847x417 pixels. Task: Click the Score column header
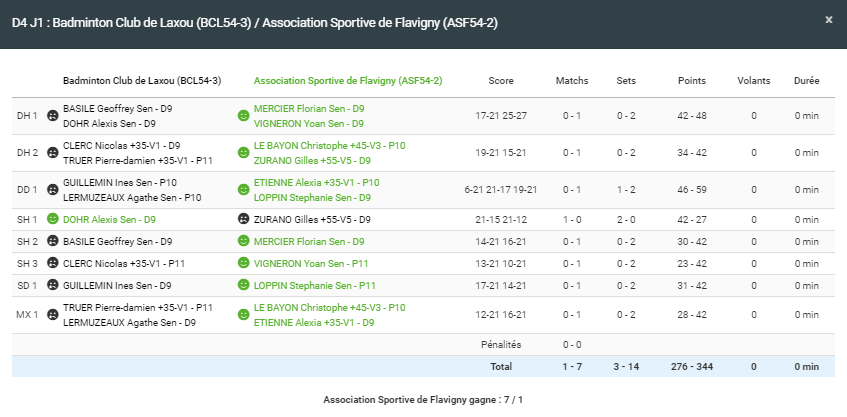tap(501, 81)
